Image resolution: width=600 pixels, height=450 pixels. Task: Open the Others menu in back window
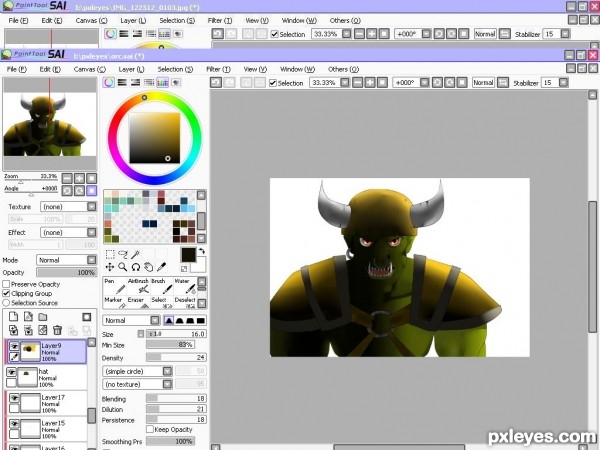pyautogui.click(x=345, y=20)
